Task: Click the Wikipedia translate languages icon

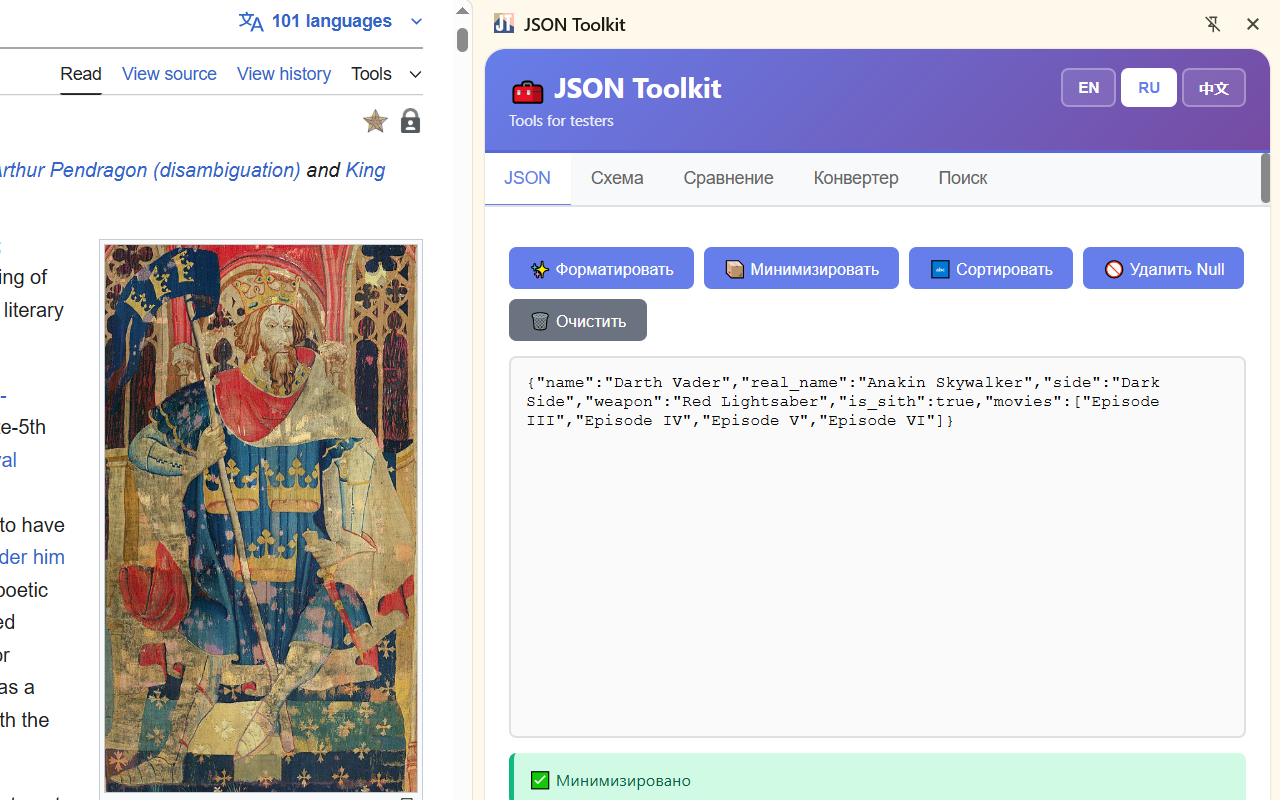Action: tap(251, 22)
